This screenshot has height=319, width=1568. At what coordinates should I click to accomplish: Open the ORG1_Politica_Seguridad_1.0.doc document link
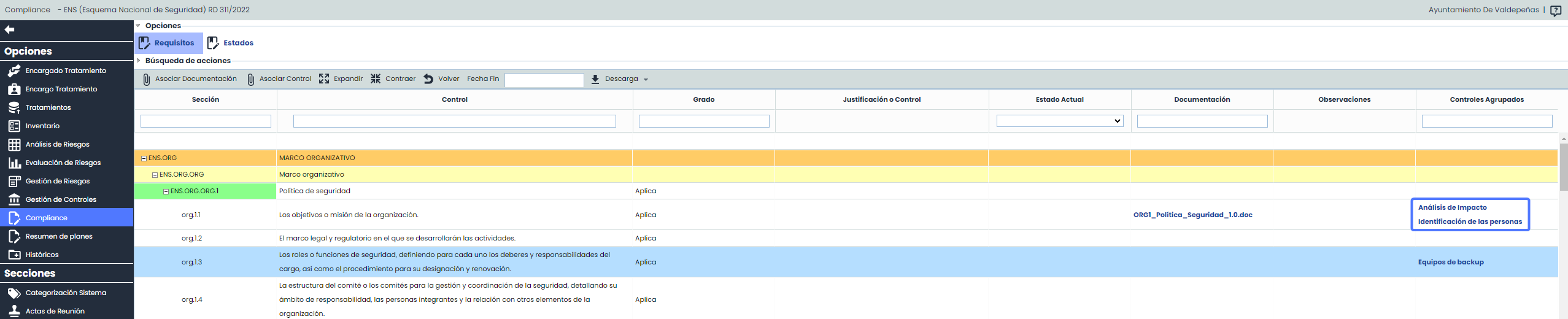pos(1192,215)
